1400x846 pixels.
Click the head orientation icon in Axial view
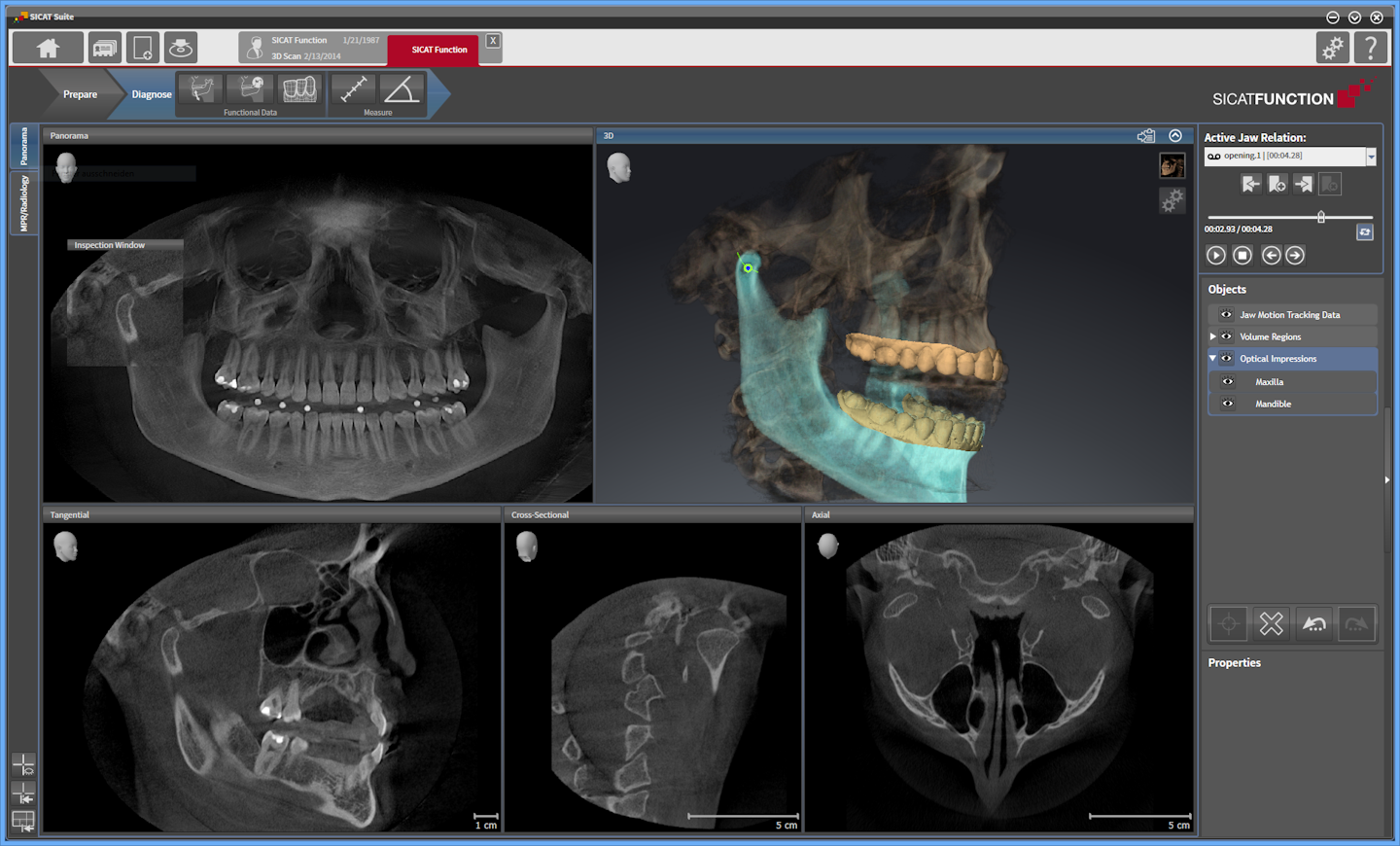click(828, 546)
